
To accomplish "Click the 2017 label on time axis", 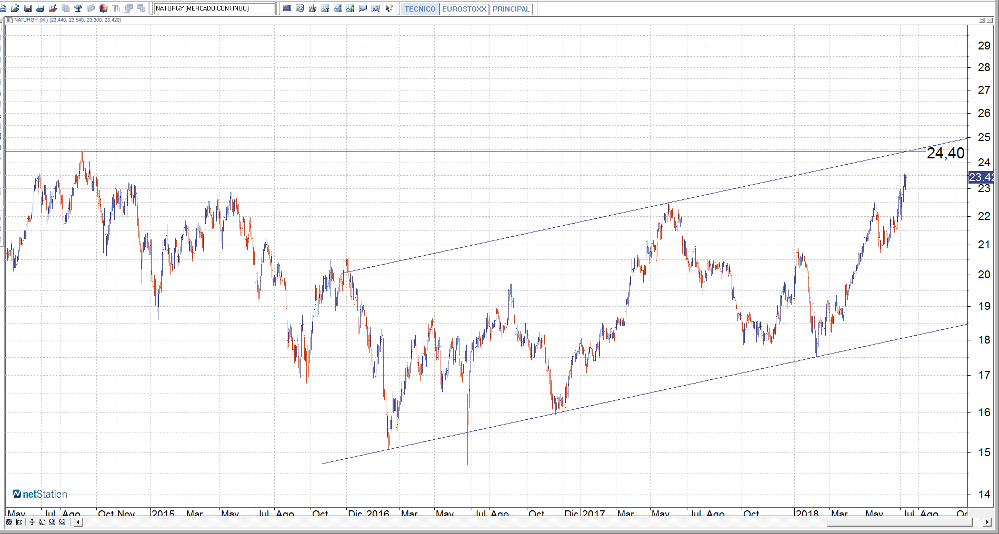I will click(x=594, y=513).
